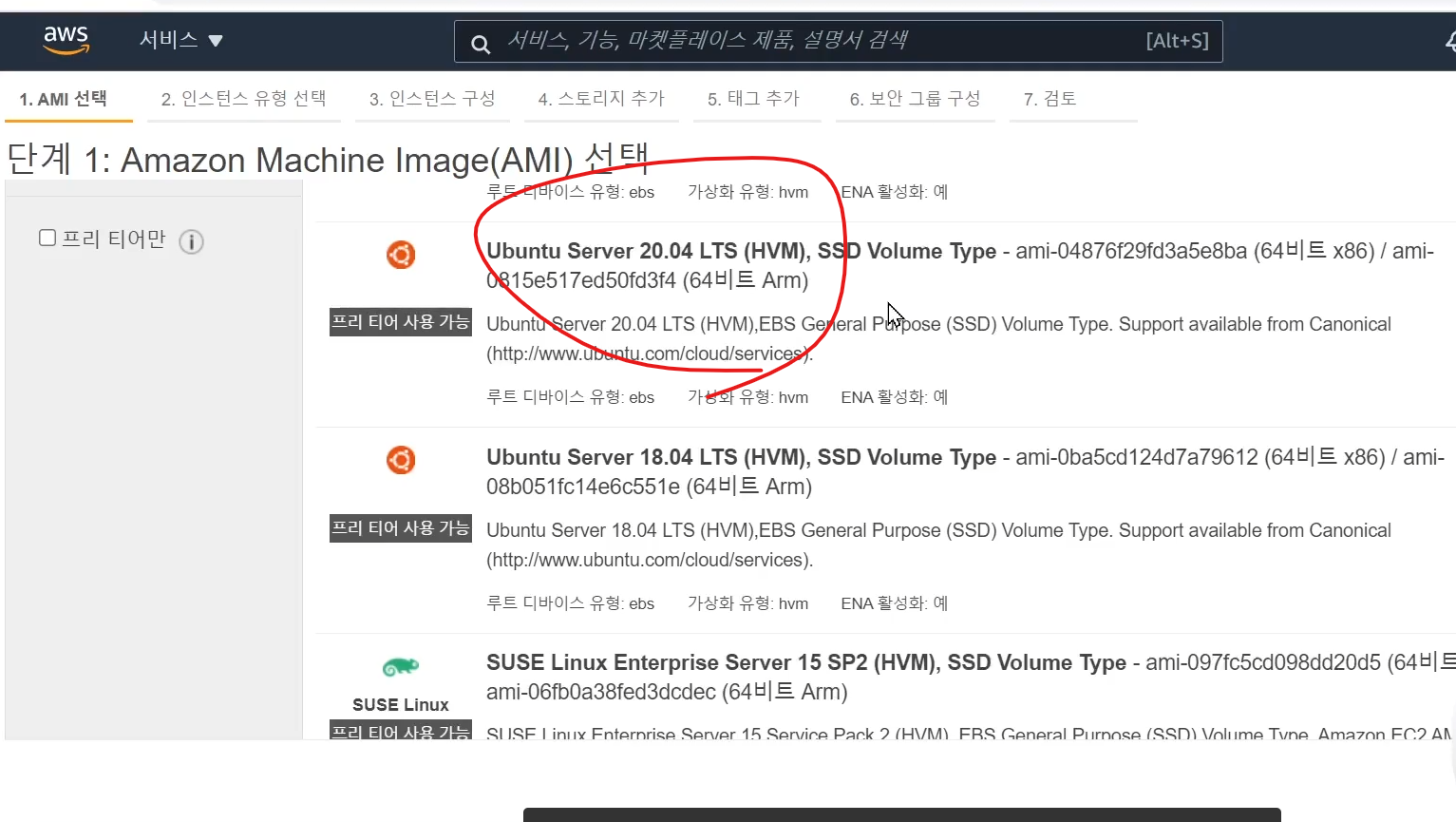Select the 1. AMI 선택 tab
Image resolution: width=1456 pixels, height=822 pixels.
[64, 99]
